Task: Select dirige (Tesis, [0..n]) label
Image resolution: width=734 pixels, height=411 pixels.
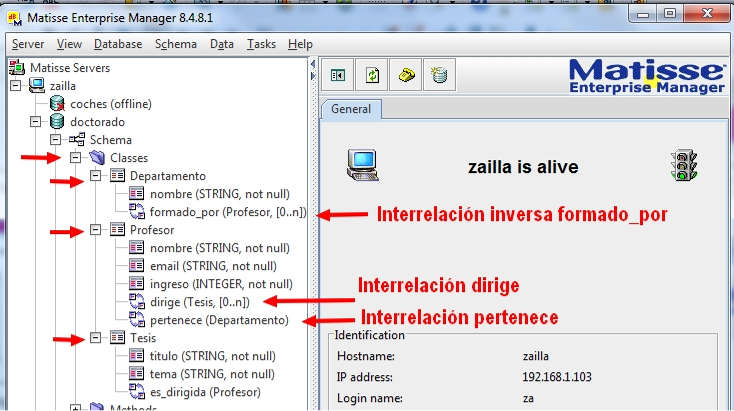Action: tap(200, 302)
